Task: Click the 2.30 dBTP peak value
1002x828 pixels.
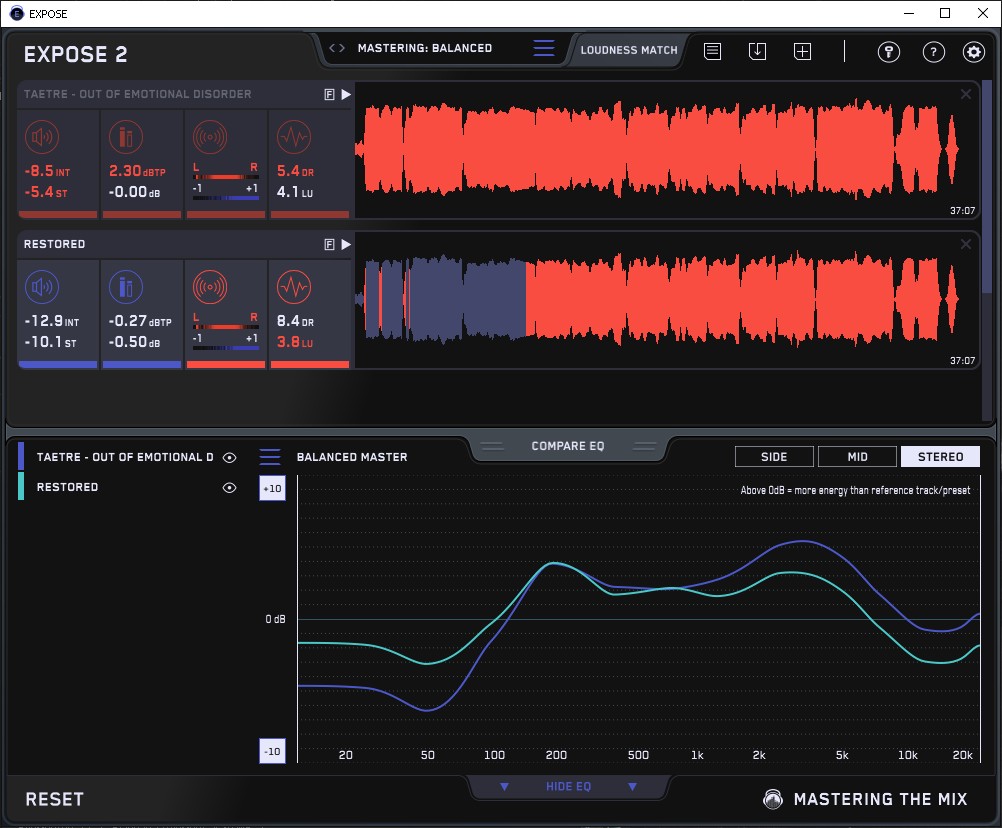Action: [137, 171]
